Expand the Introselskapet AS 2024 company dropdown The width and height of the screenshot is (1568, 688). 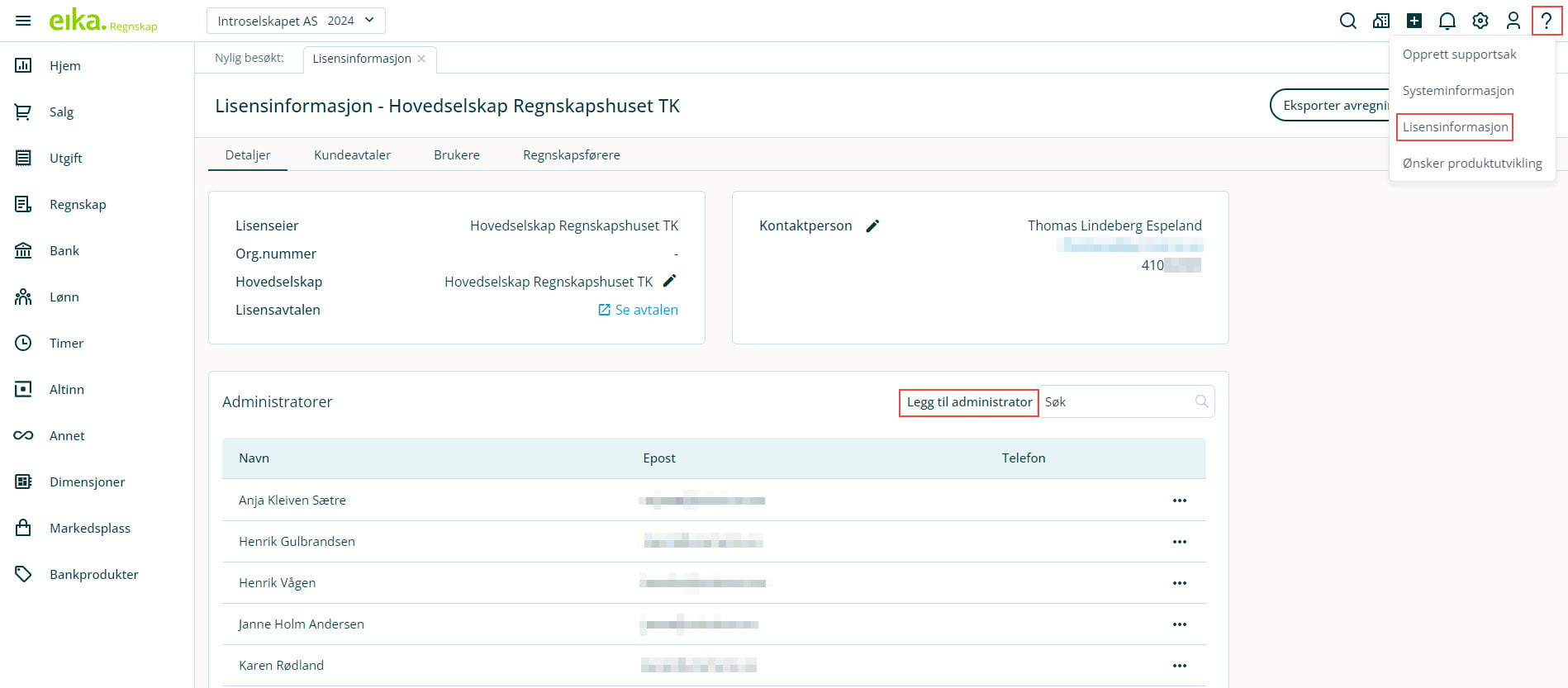296,21
